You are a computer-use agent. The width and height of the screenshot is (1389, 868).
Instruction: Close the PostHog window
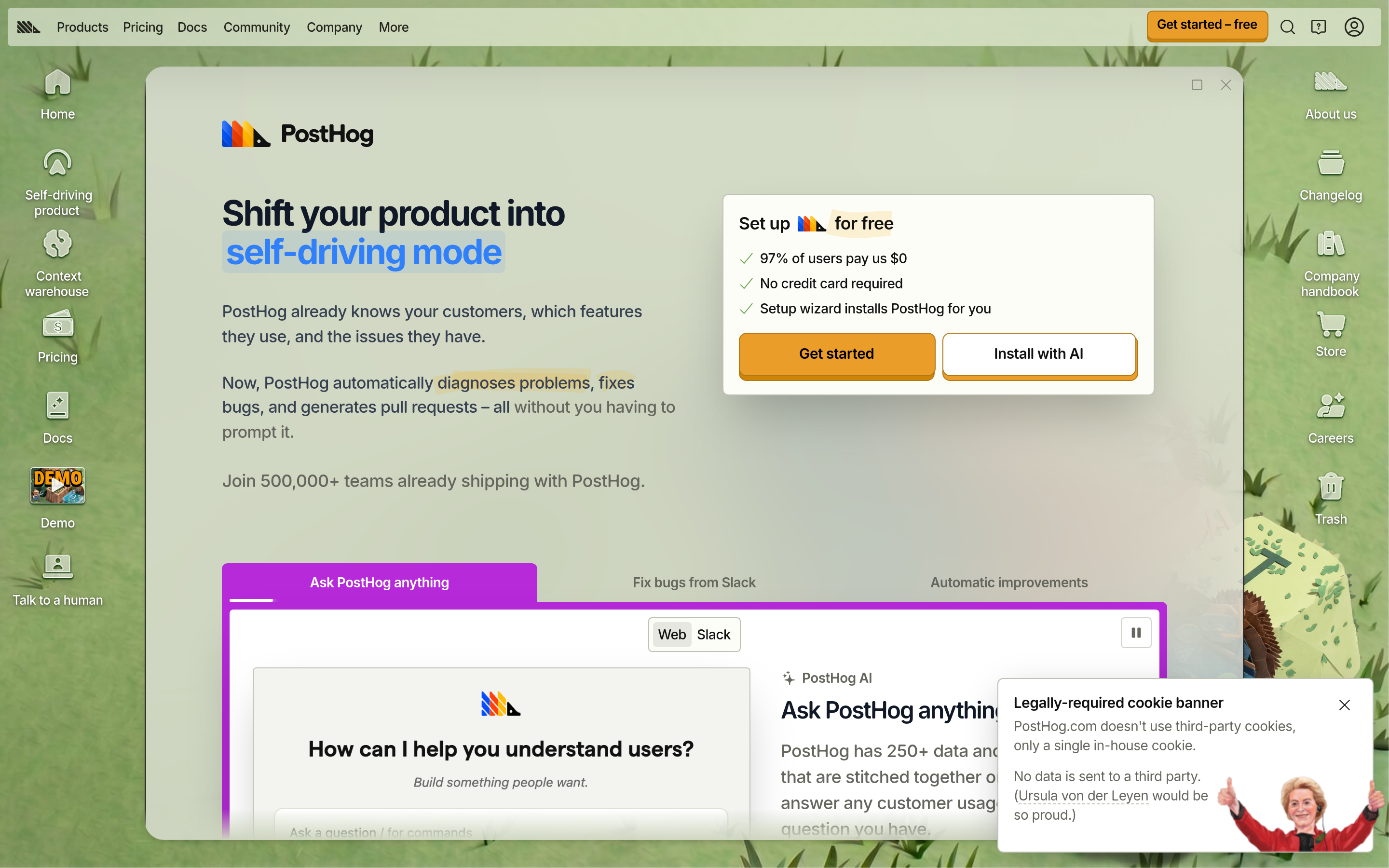[1226, 85]
